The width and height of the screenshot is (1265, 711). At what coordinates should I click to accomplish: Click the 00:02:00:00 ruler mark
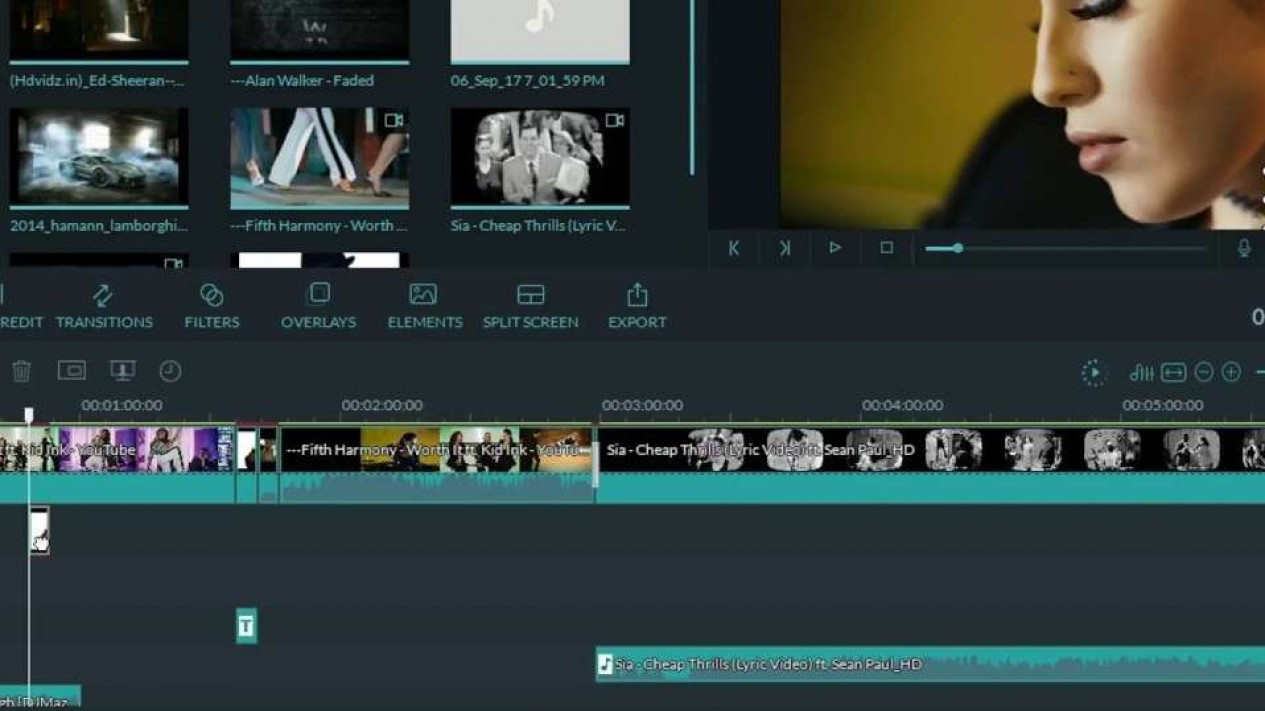coord(381,406)
